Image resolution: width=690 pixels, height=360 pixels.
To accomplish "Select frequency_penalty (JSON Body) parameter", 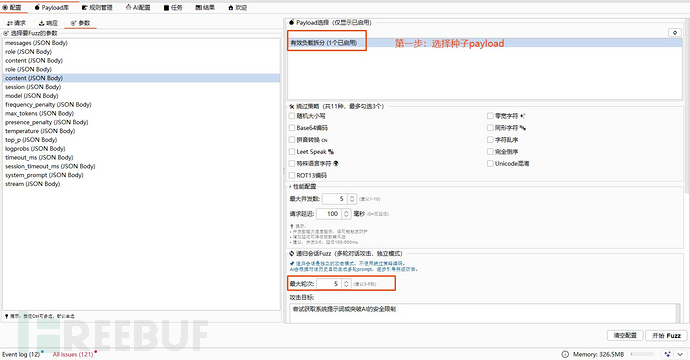I will tap(141, 104).
